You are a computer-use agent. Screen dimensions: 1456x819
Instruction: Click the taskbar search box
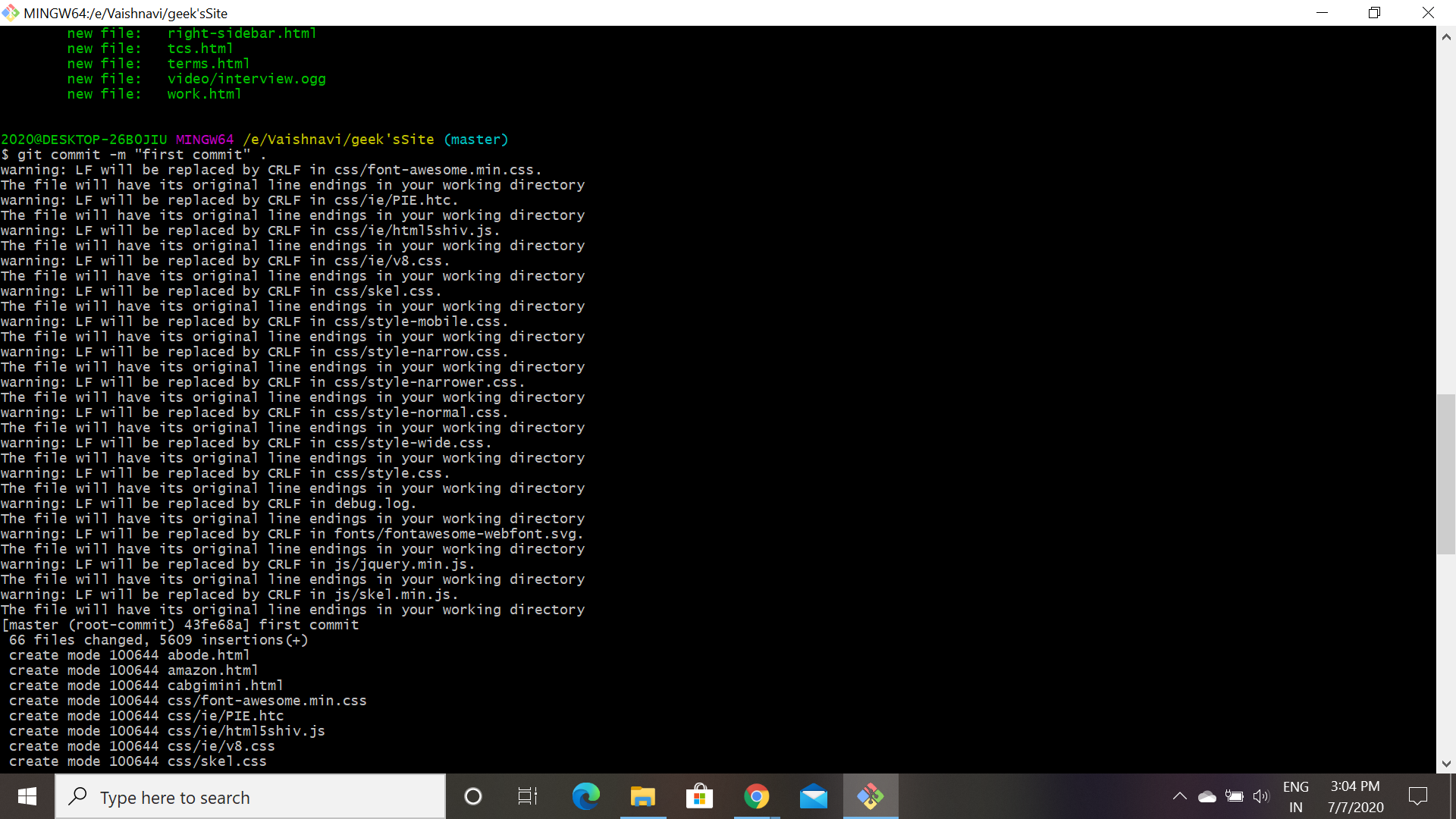coord(250,797)
